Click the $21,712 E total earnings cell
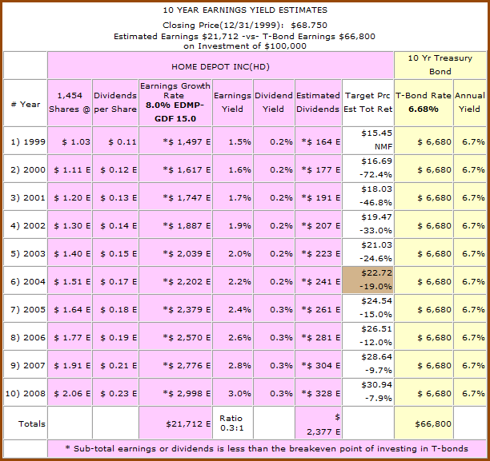The height and width of the screenshot is (461, 490). point(175,423)
